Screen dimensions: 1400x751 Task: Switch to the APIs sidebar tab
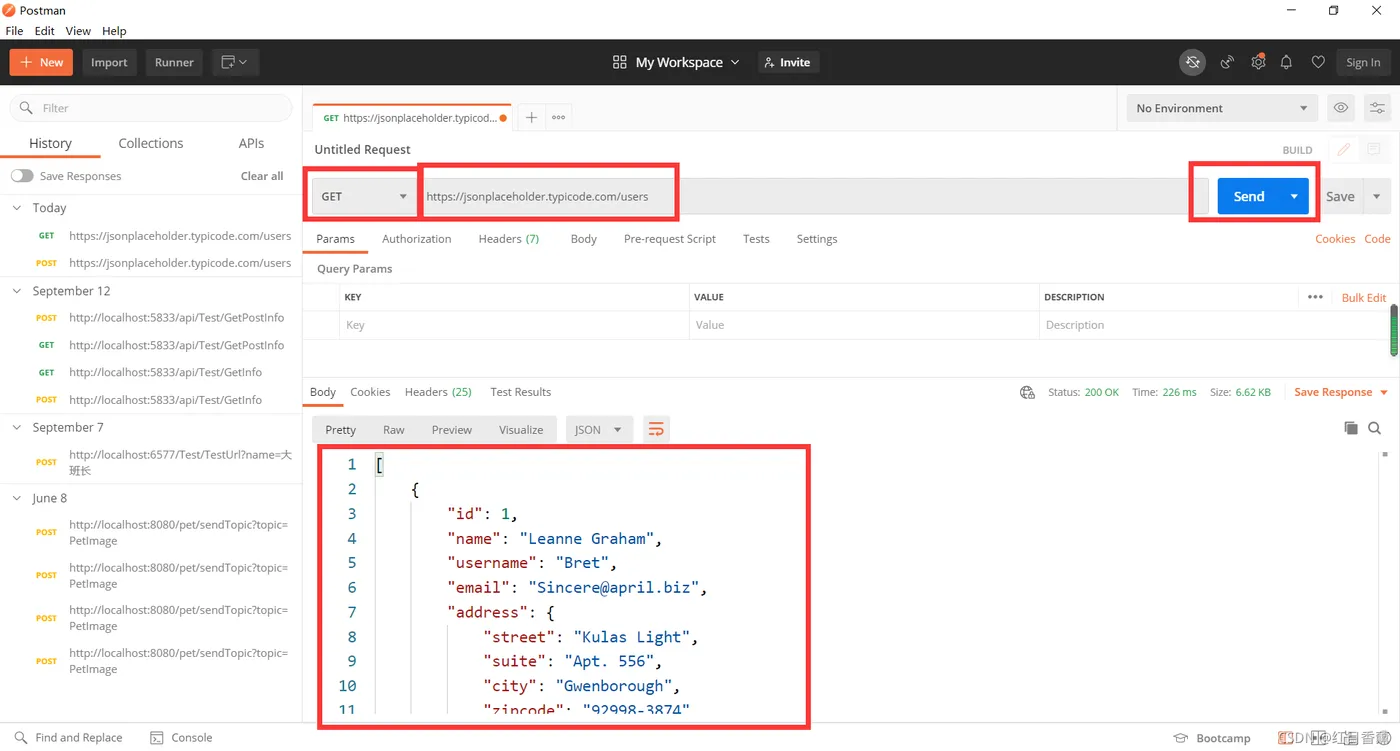pos(251,143)
